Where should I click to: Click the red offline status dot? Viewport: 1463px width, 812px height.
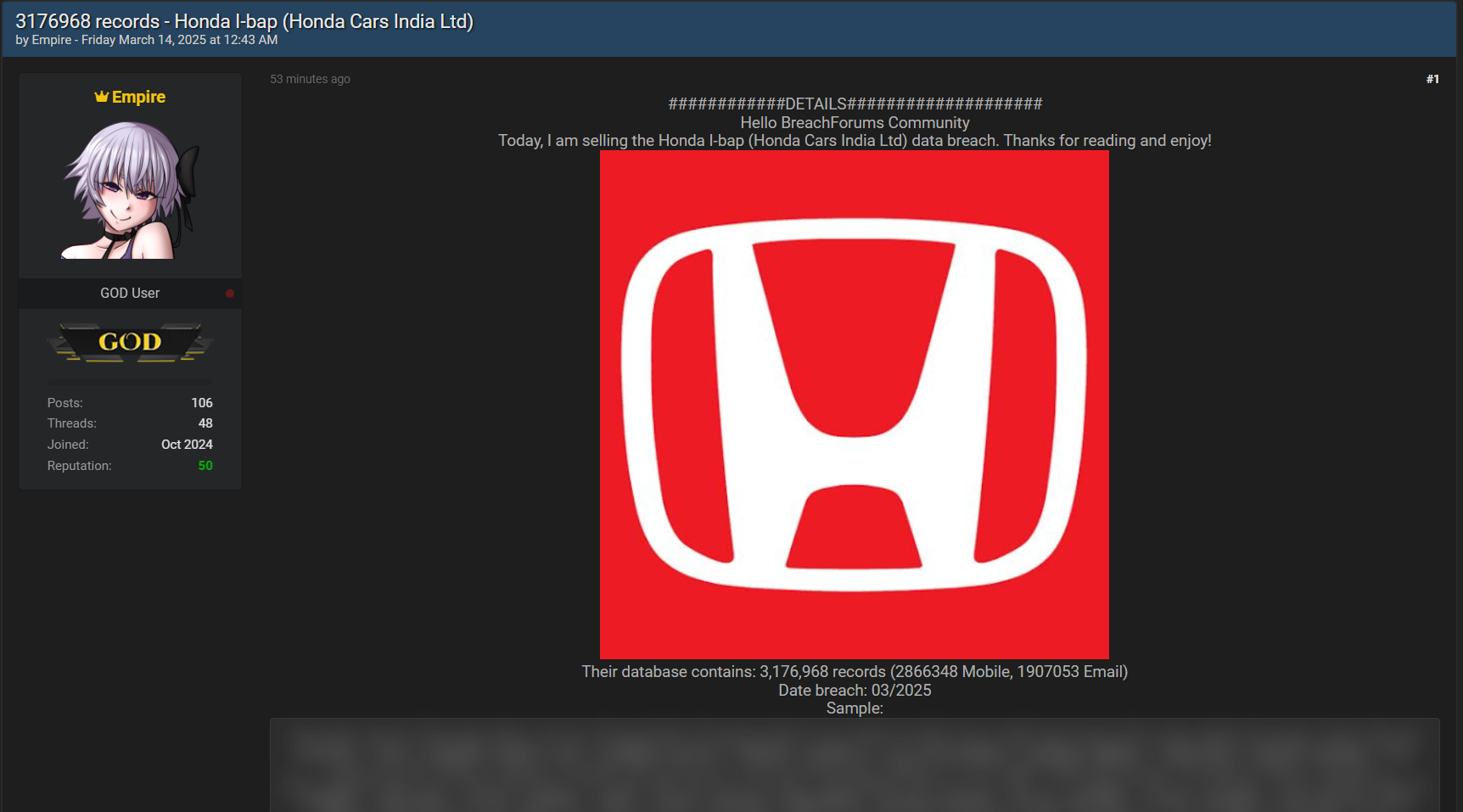[x=230, y=294]
